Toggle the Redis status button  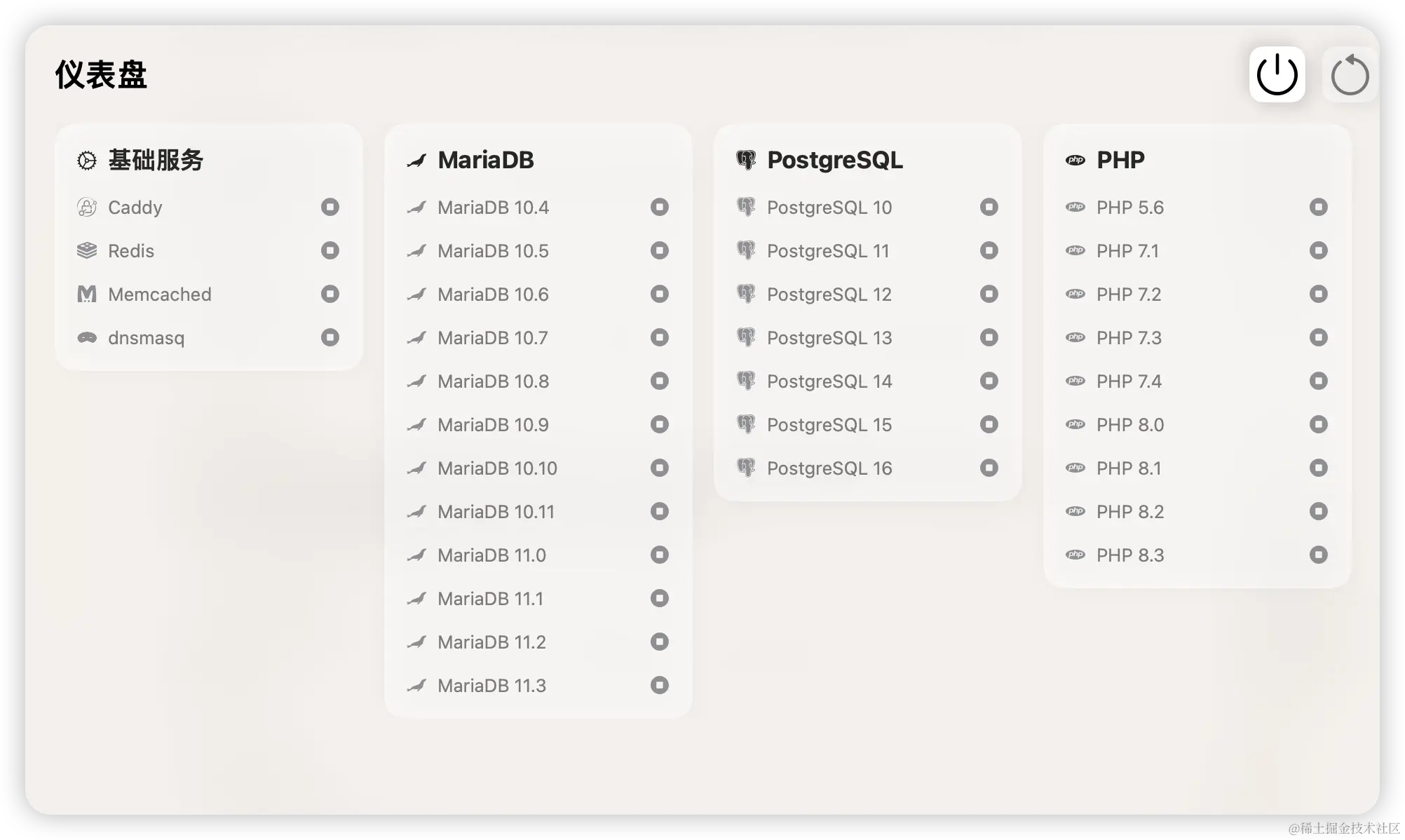(330, 250)
